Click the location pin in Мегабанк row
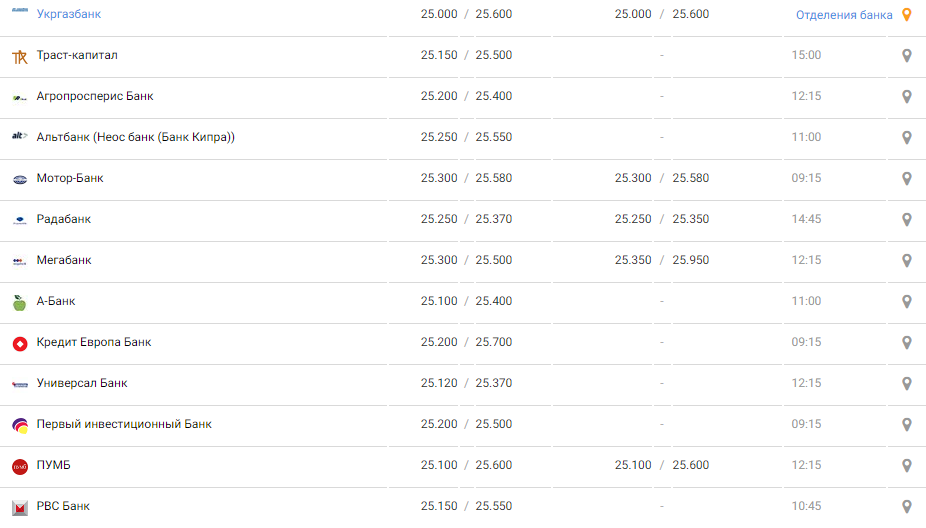Screen dimensions: 926x528 click(907, 261)
